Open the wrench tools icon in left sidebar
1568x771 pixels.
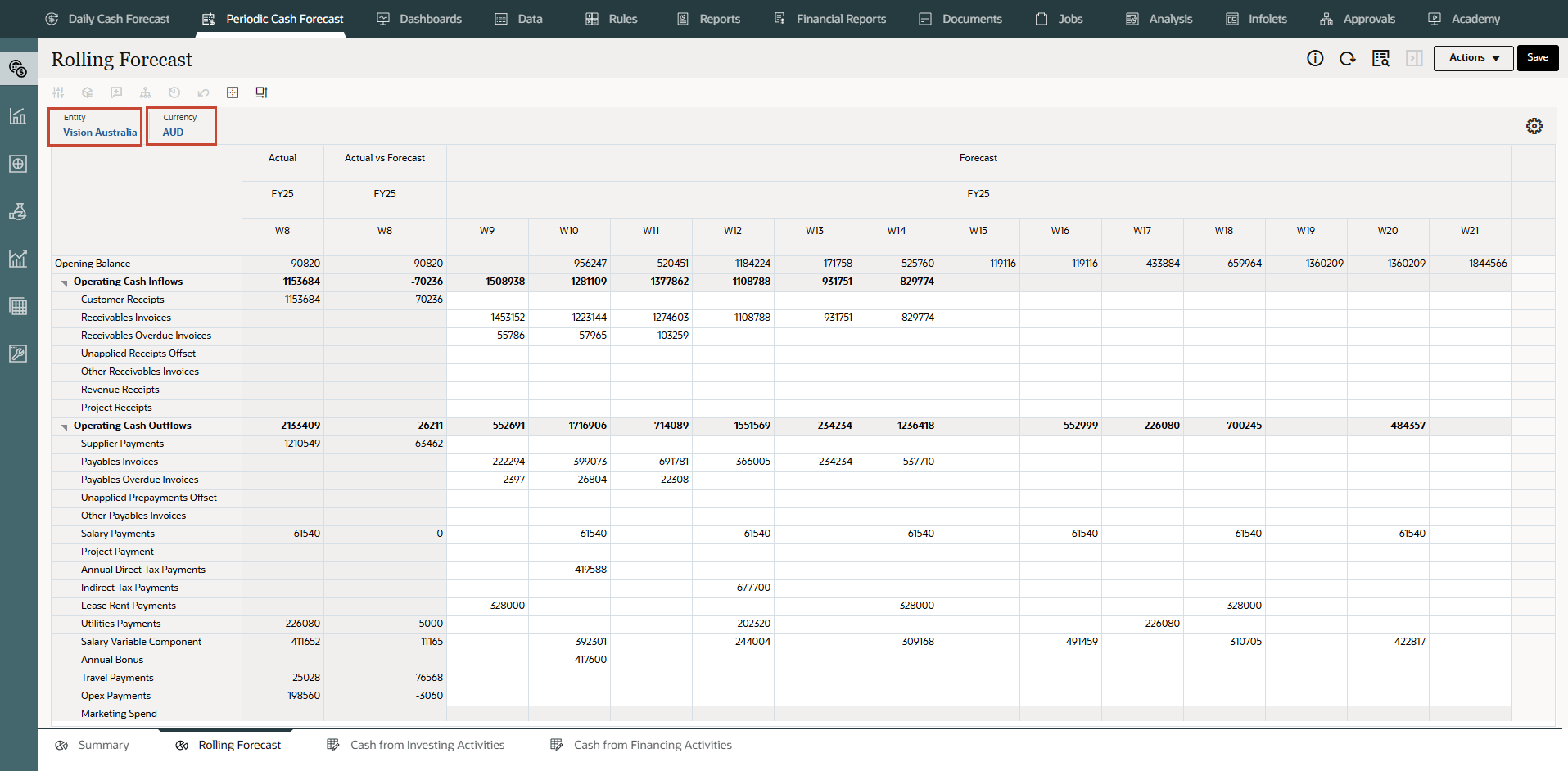[x=18, y=354]
